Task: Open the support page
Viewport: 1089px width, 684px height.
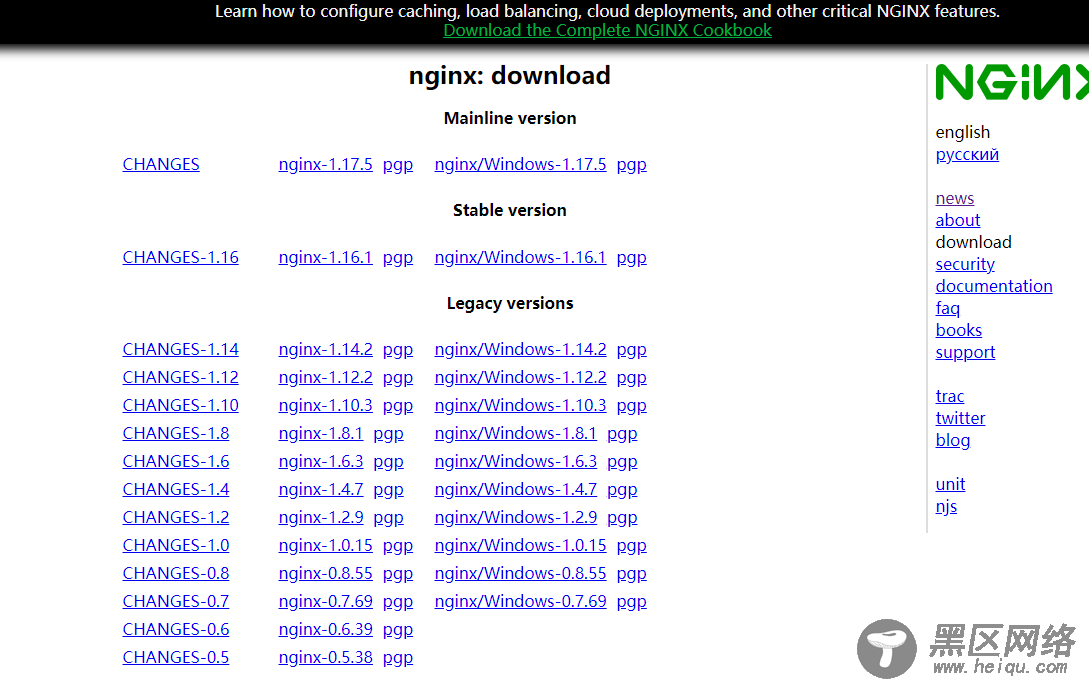Action: click(965, 353)
